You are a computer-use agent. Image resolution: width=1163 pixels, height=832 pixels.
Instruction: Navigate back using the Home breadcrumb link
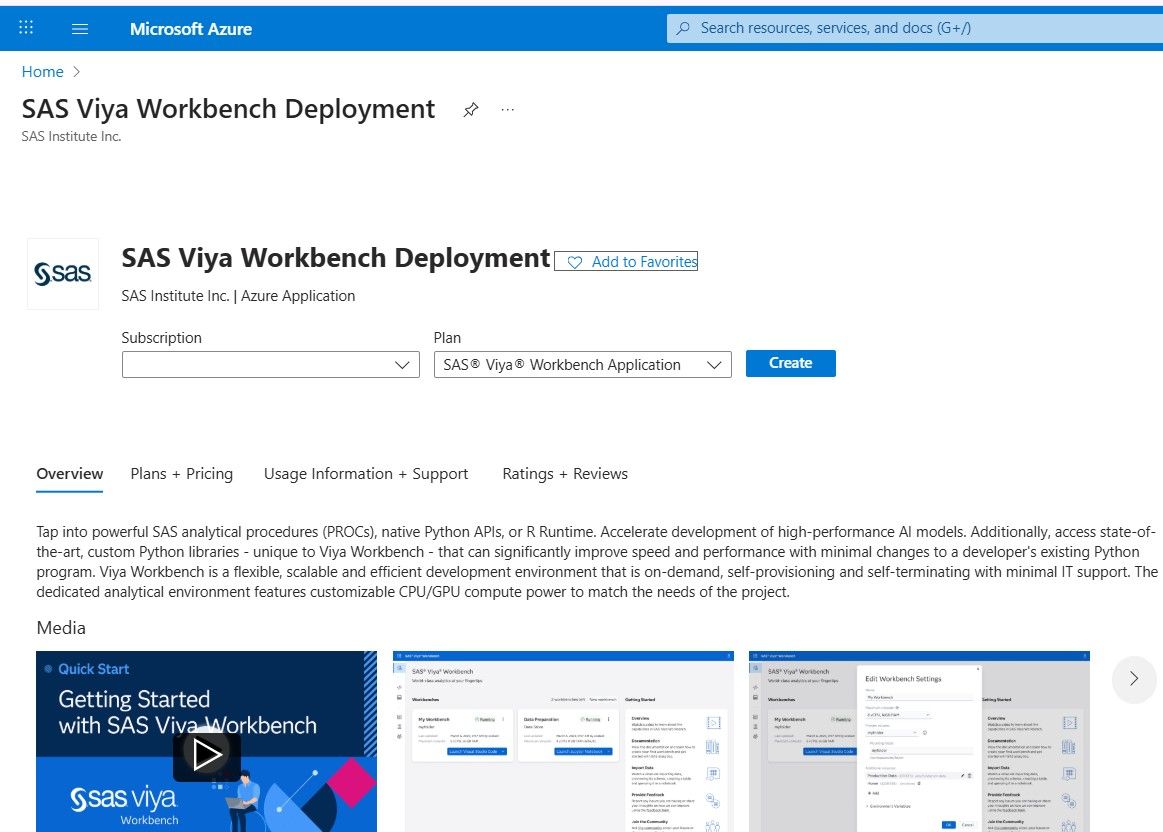point(42,71)
